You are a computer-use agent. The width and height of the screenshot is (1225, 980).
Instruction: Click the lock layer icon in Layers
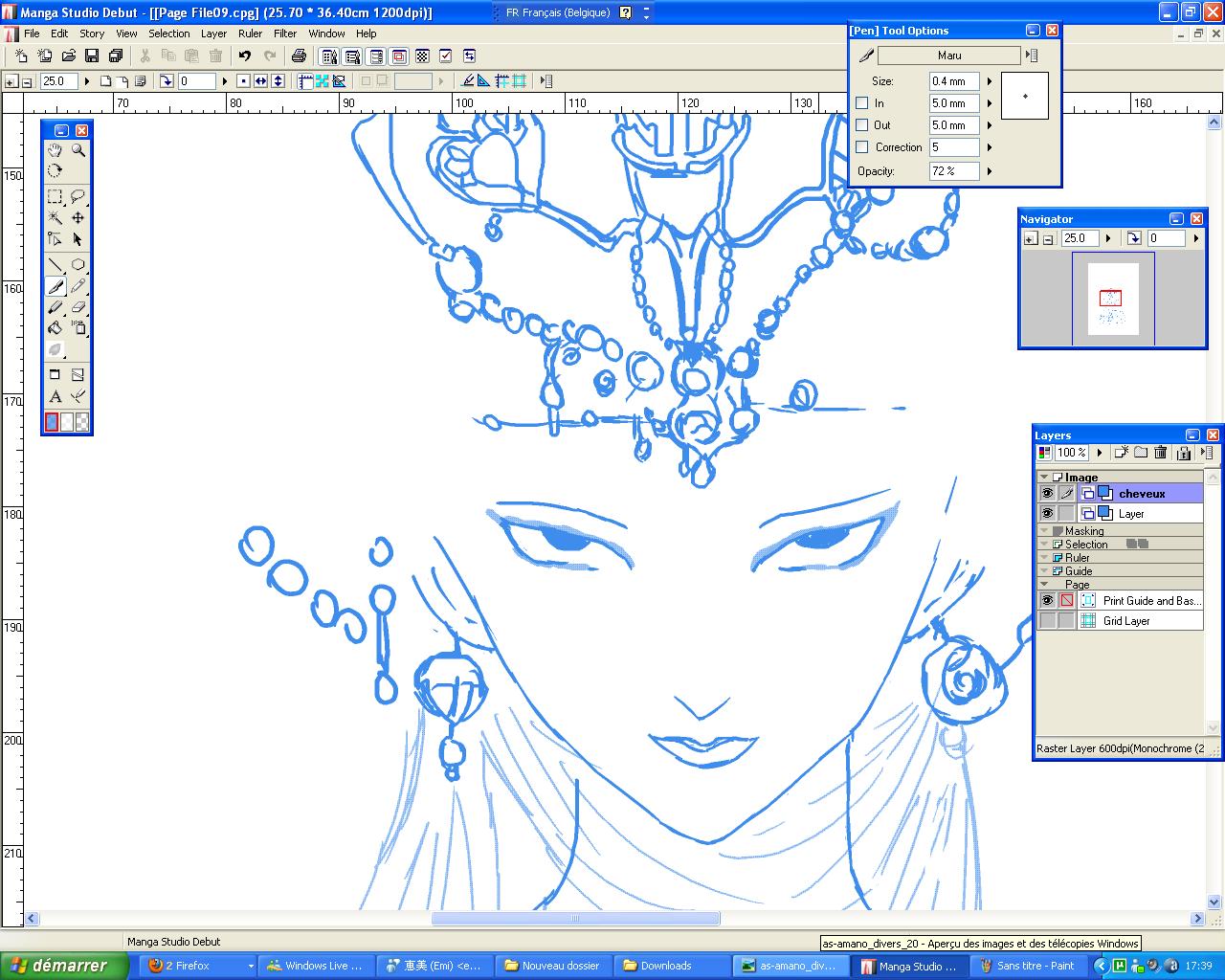[1184, 453]
